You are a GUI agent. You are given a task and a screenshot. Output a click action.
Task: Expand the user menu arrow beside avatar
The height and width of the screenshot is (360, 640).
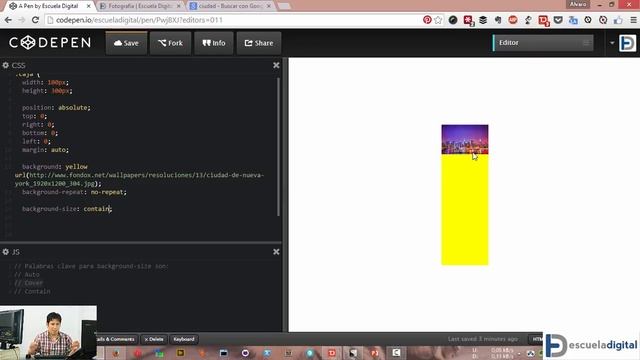coord(612,42)
